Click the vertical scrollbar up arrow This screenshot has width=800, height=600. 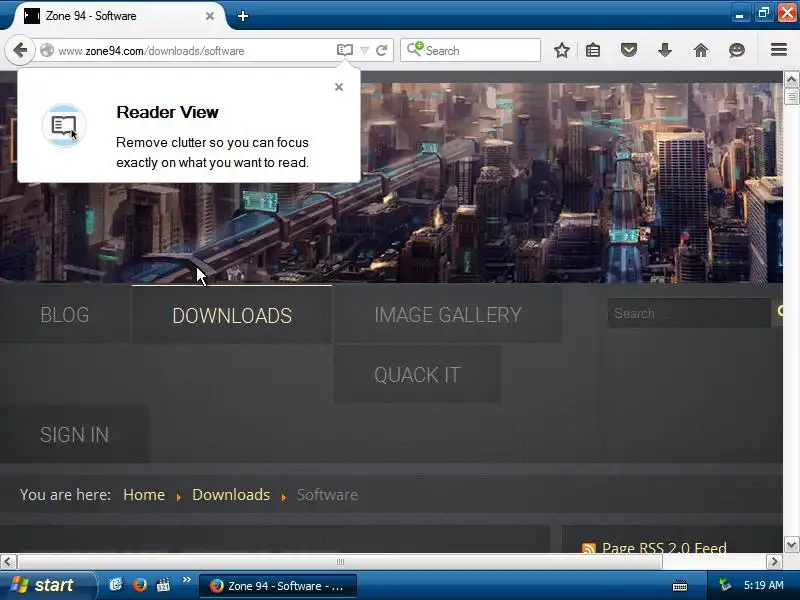point(791,79)
